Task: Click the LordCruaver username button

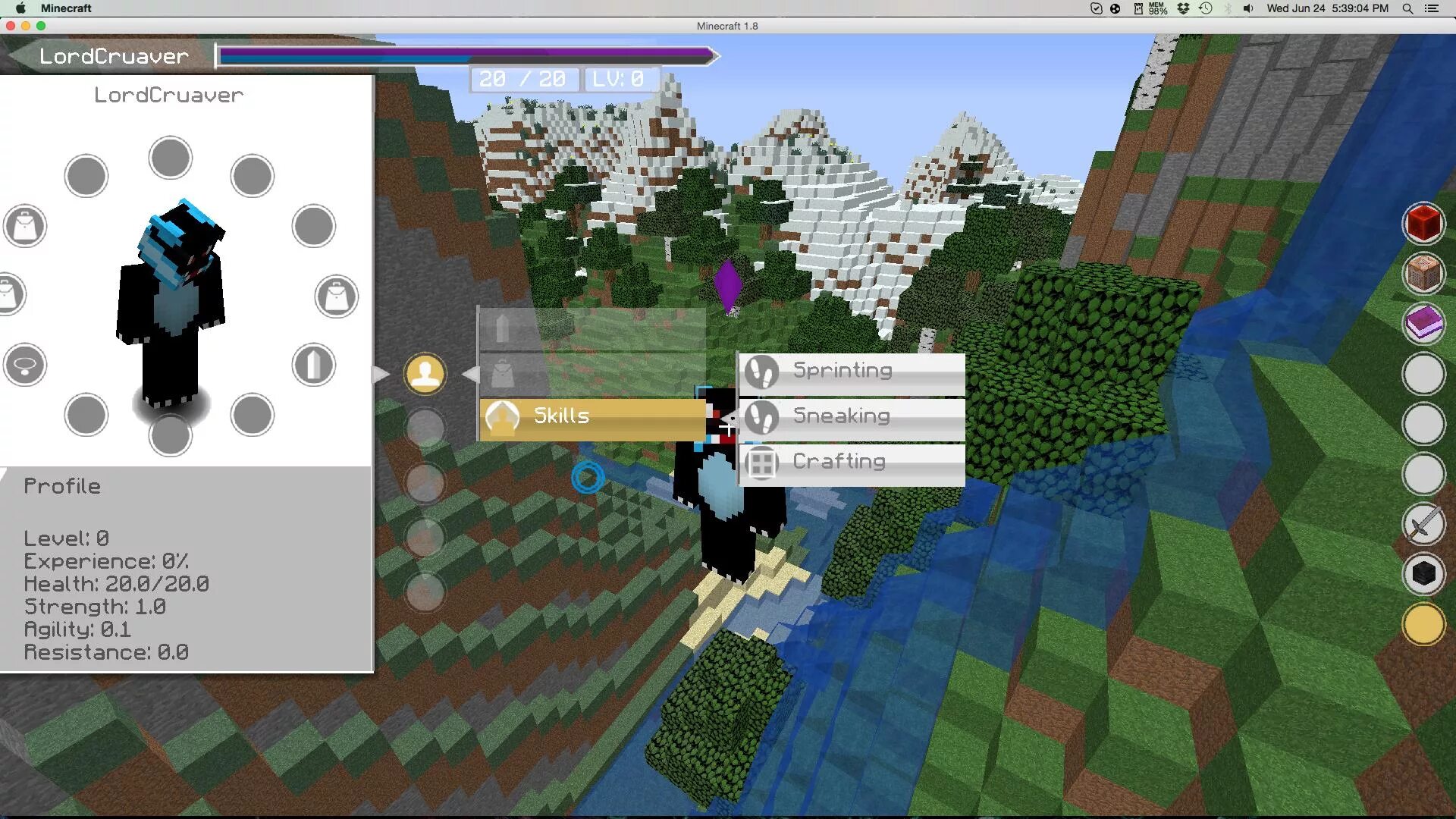Action: point(113,56)
